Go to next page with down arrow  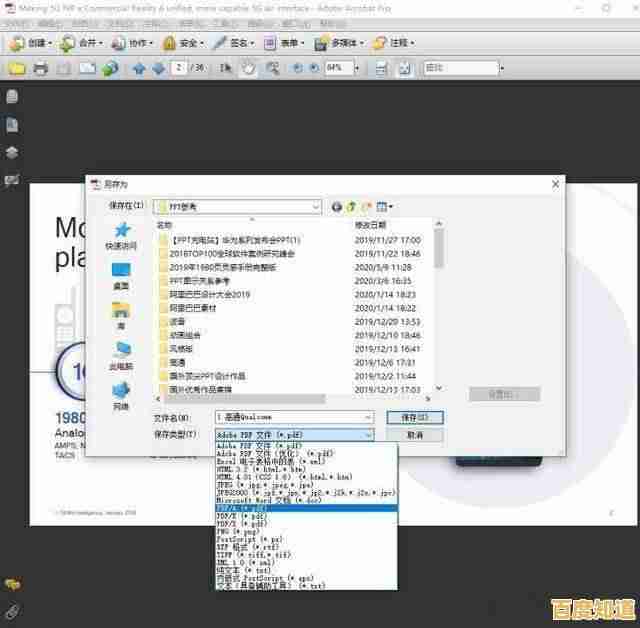pos(158,69)
